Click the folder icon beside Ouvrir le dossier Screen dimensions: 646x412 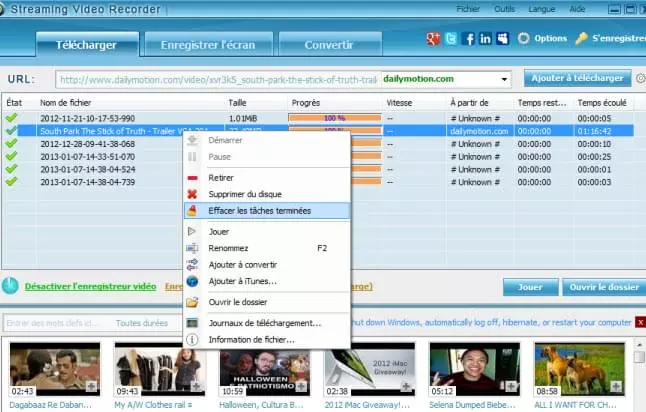tap(192, 302)
